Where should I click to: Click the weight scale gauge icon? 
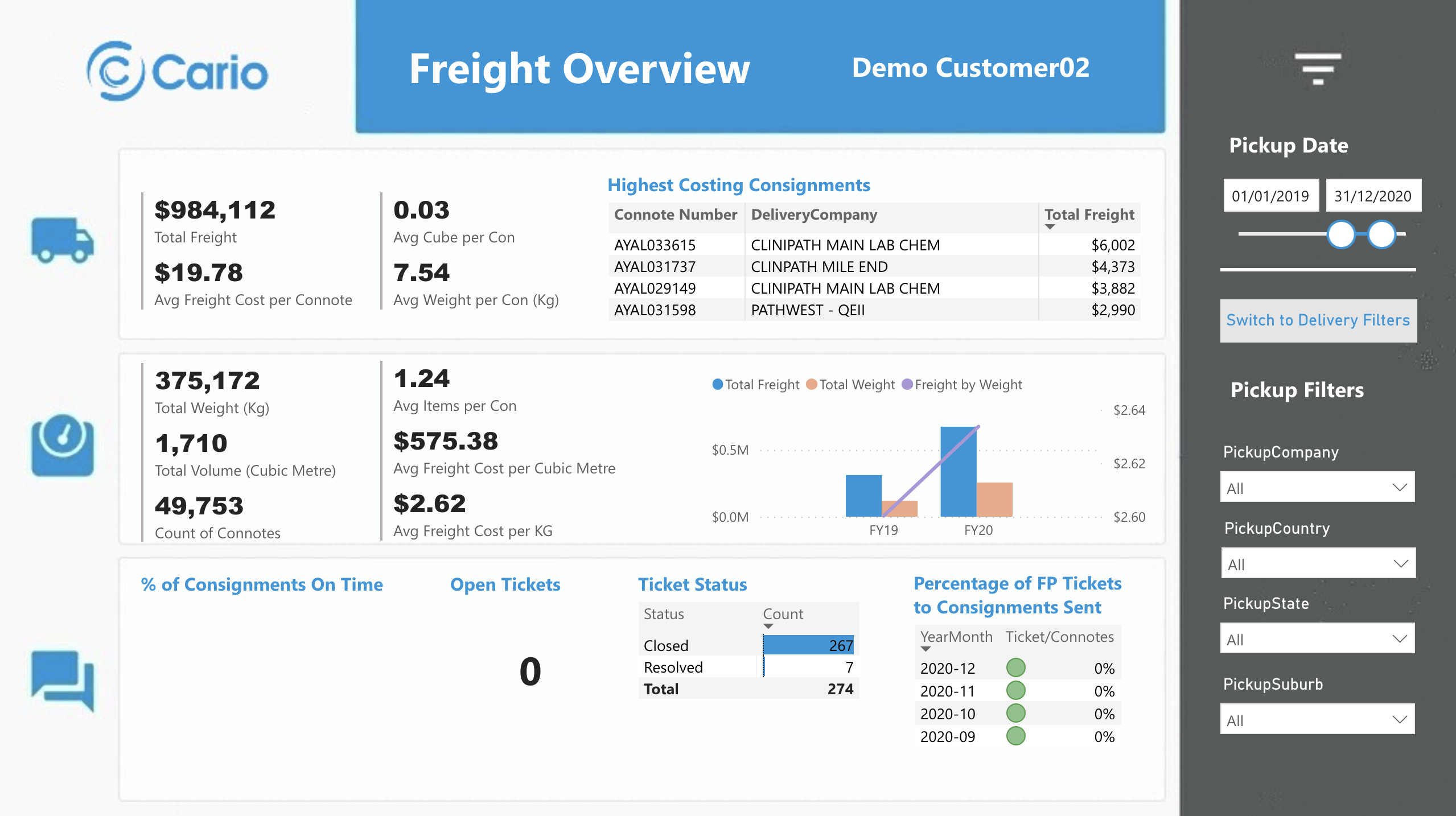[63, 445]
